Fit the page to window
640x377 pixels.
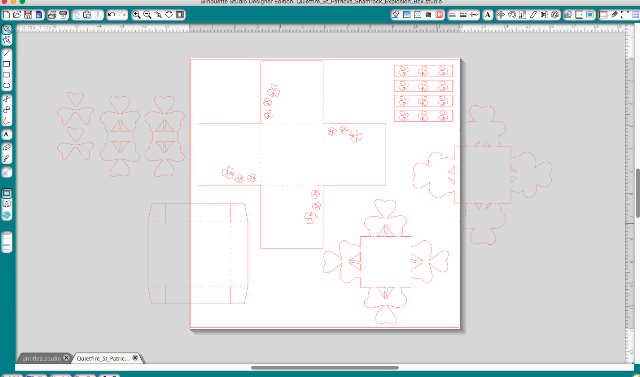180,15
